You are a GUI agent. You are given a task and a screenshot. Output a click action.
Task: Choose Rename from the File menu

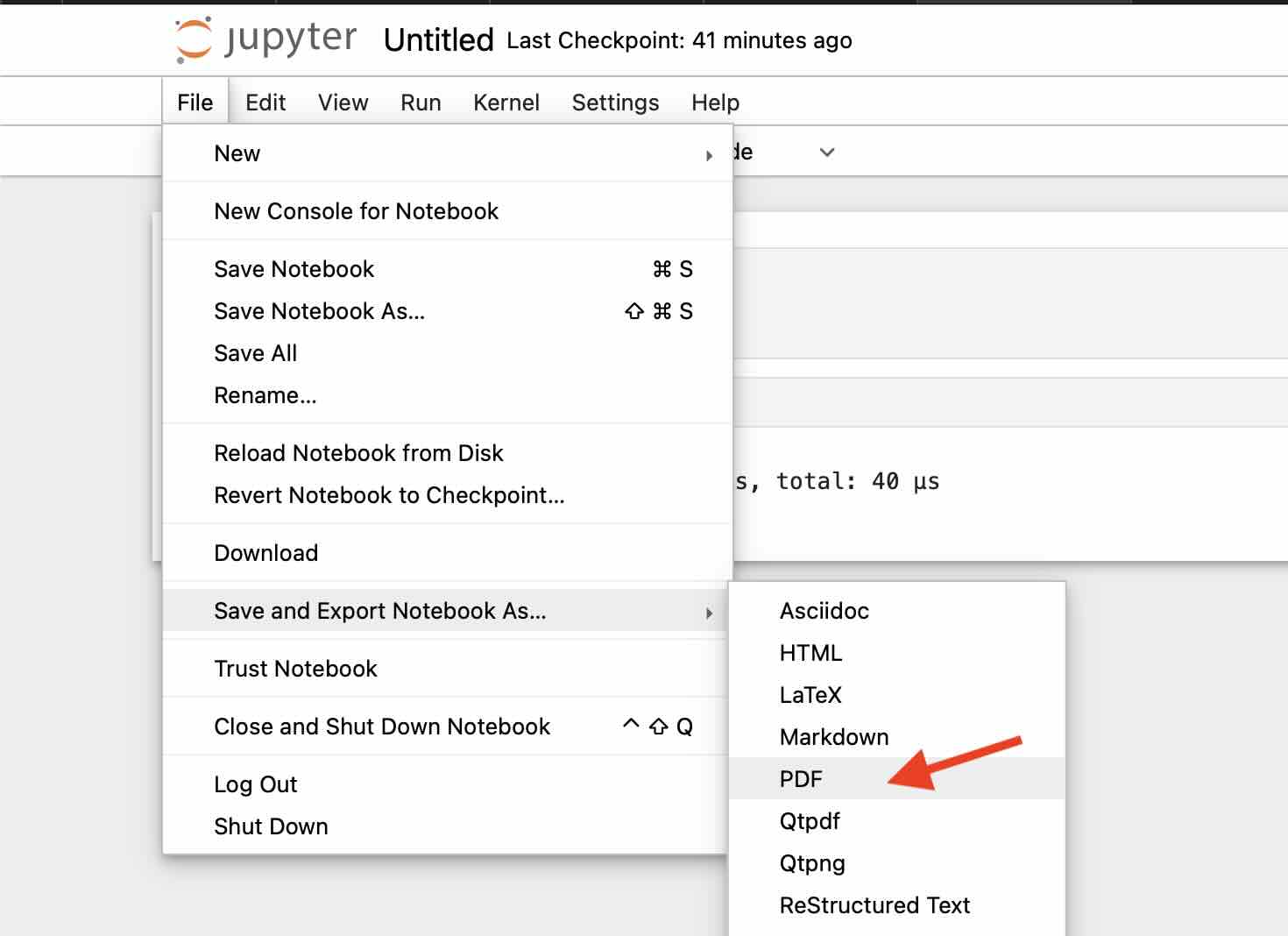[x=265, y=395]
